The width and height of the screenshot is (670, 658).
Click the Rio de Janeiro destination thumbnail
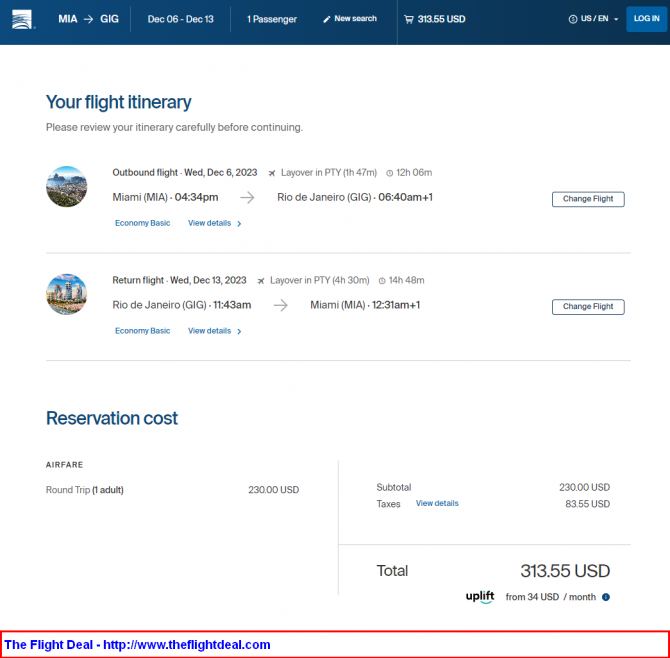click(66, 187)
